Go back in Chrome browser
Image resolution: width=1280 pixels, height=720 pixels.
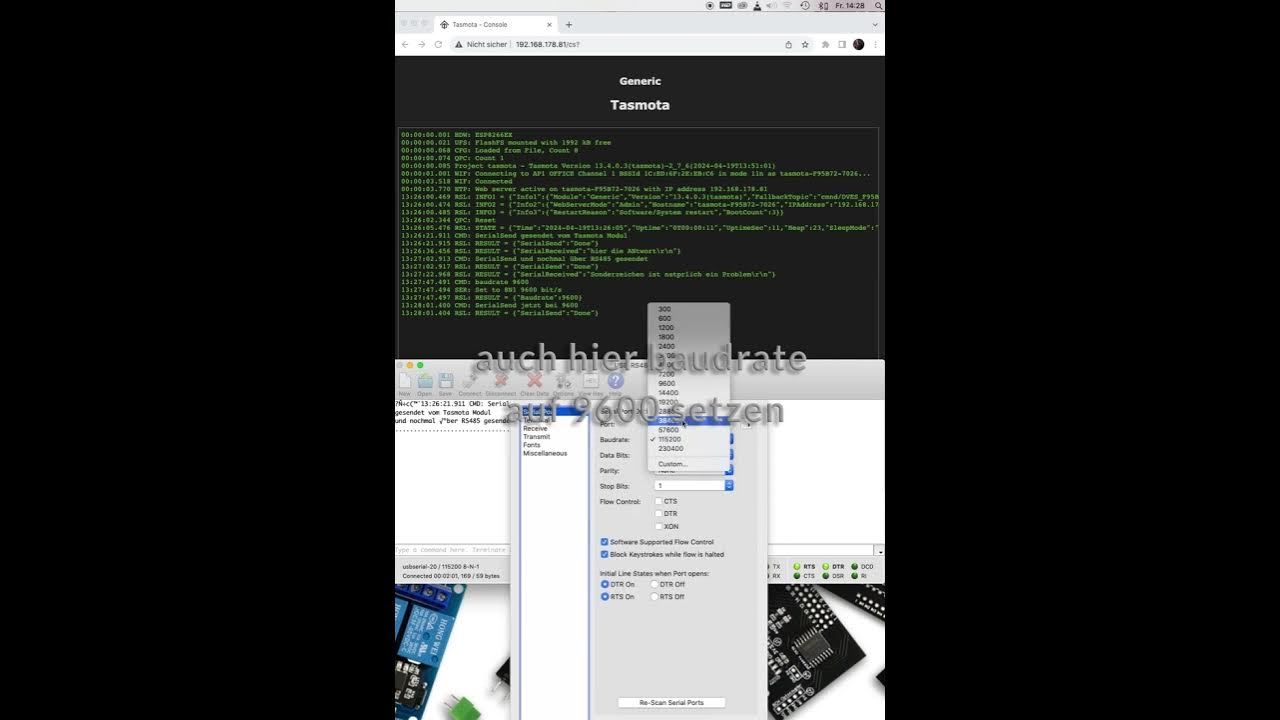click(x=405, y=44)
